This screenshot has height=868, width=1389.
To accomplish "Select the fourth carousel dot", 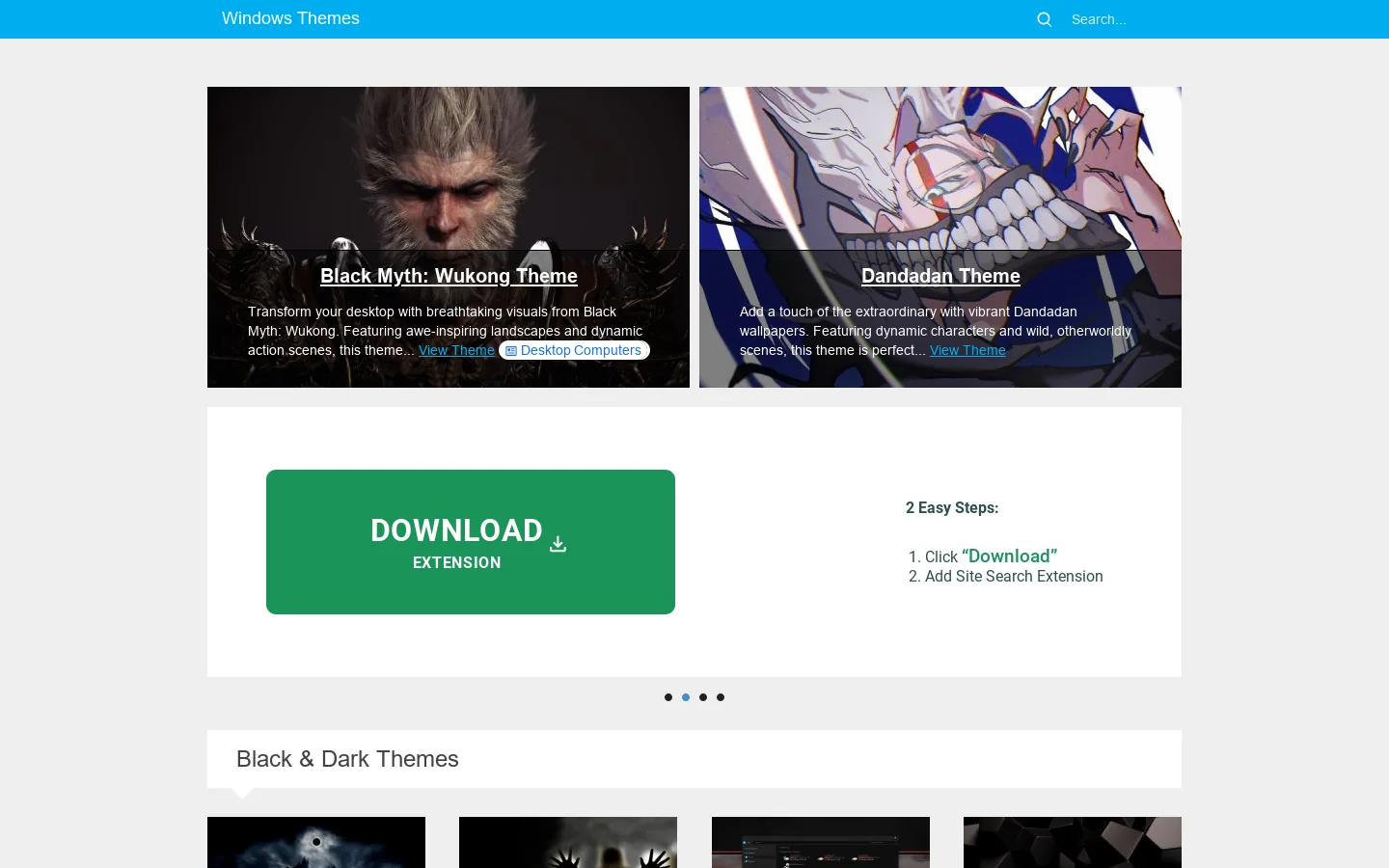I will pos(721,697).
